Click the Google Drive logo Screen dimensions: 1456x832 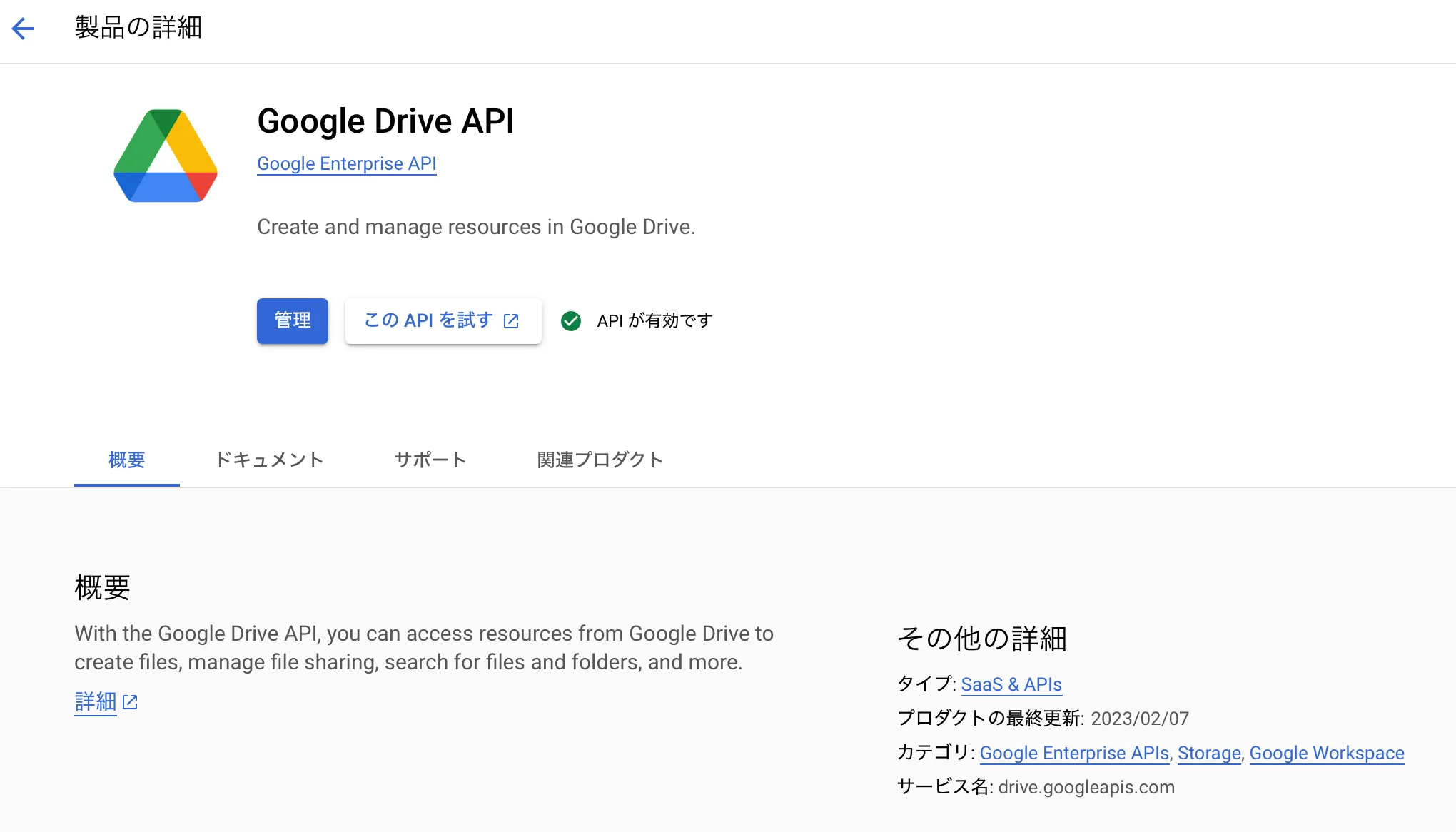point(166,156)
